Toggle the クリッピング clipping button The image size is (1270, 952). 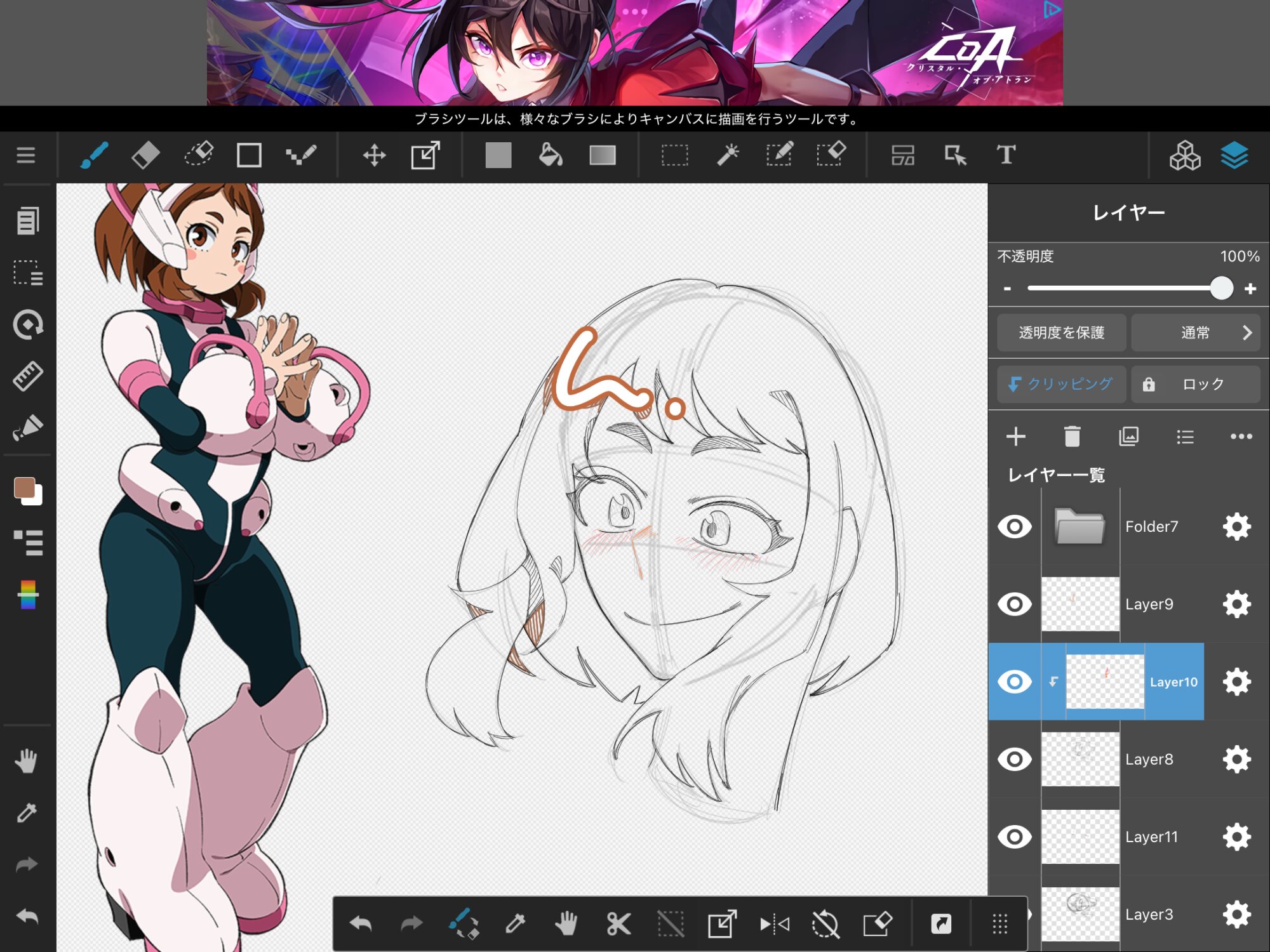1061,384
